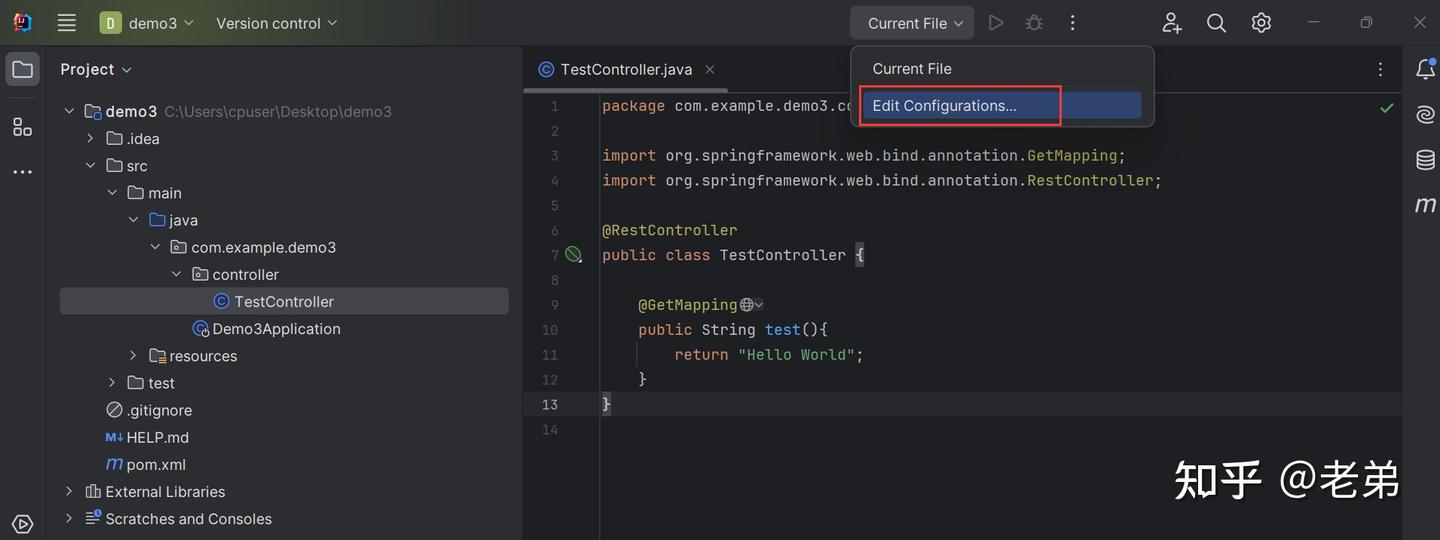
Task: Open the Maven tool window
Action: click(1425, 205)
